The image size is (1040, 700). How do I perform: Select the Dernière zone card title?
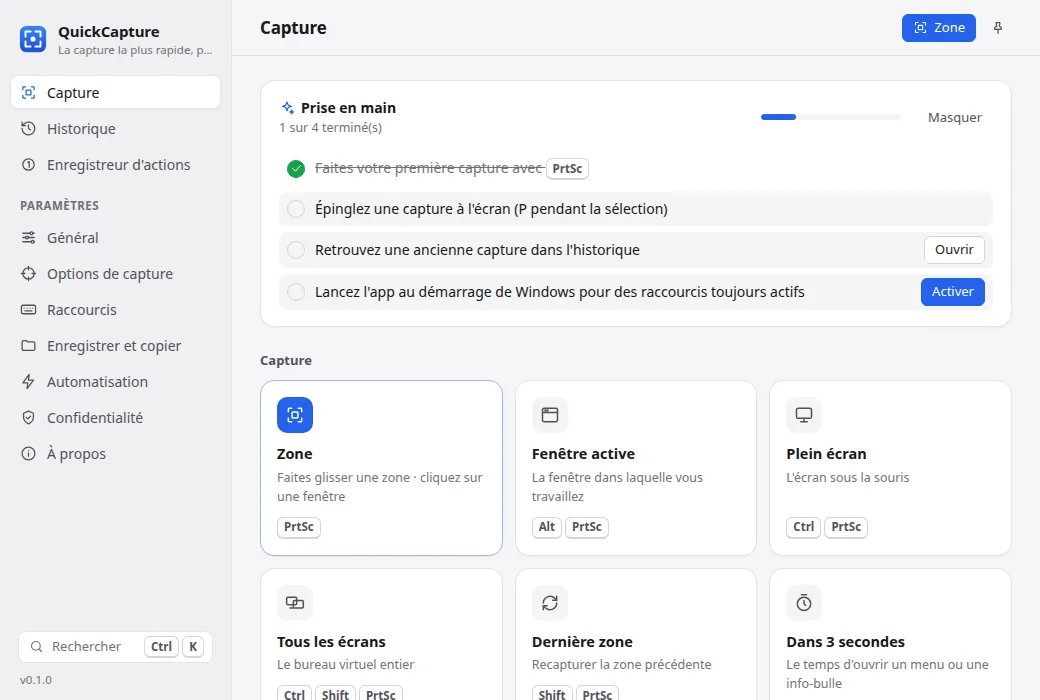click(582, 642)
